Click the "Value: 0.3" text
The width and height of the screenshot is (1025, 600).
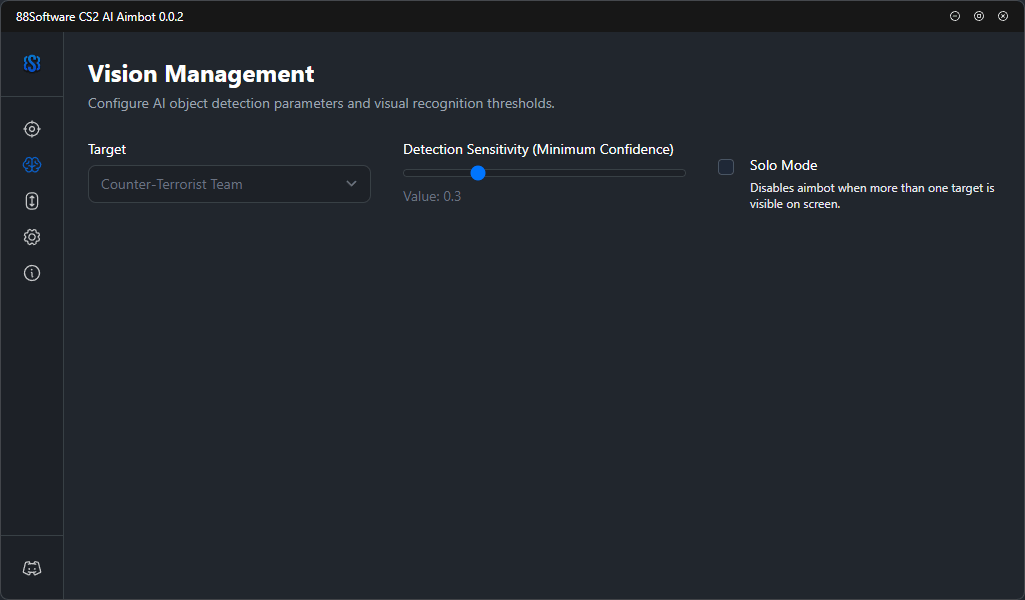click(432, 196)
